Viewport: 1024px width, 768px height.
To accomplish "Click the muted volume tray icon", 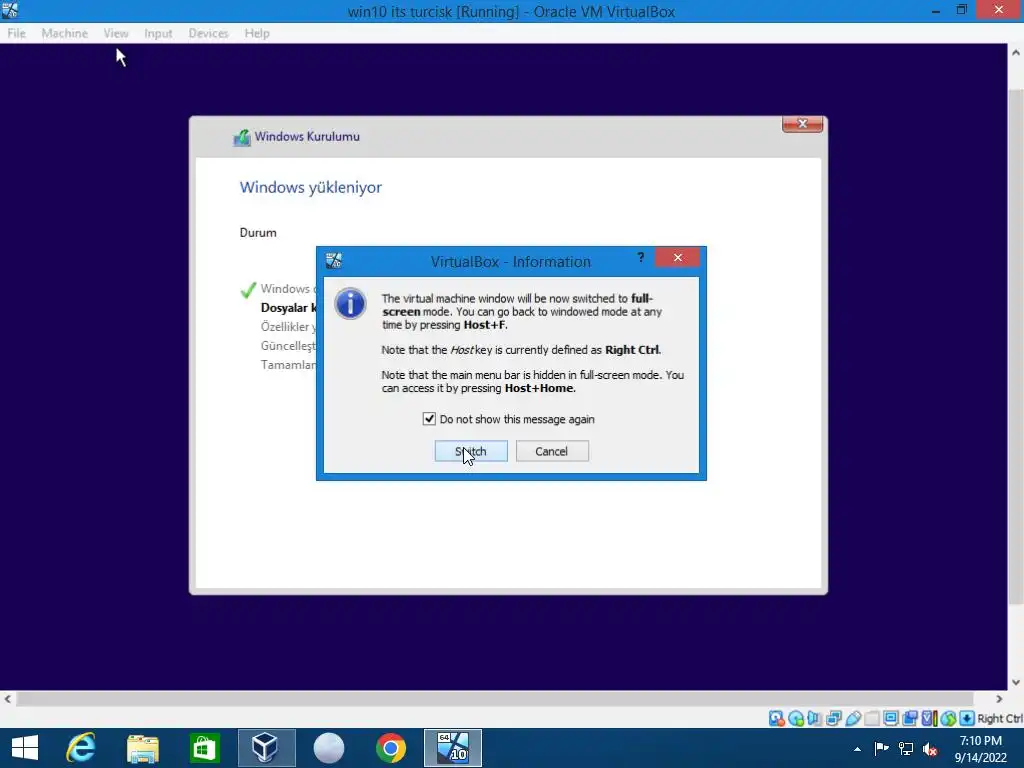I will tap(930, 748).
